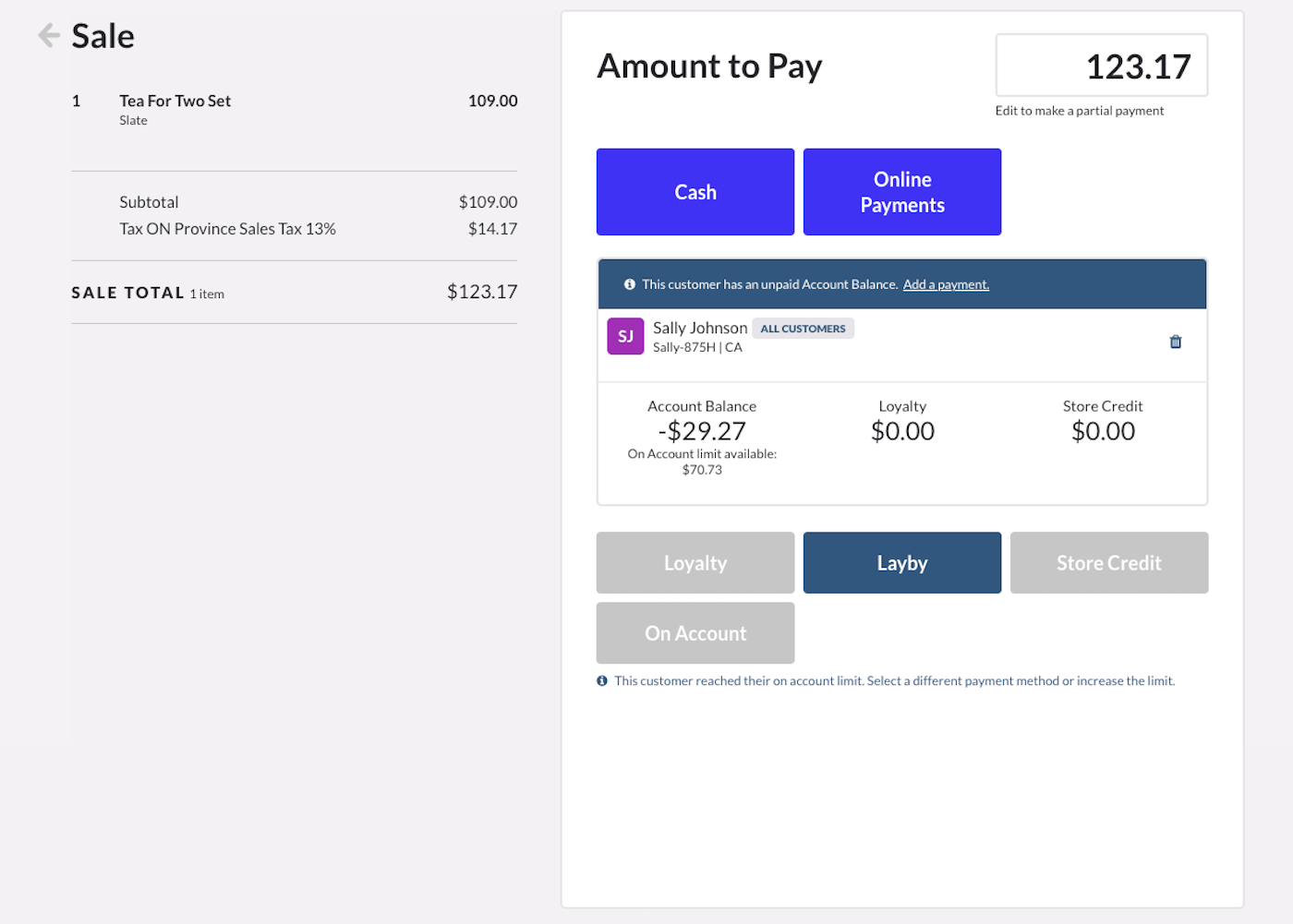The width and height of the screenshot is (1293, 924).
Task: Click the info icon in the account balance banner
Action: (629, 283)
